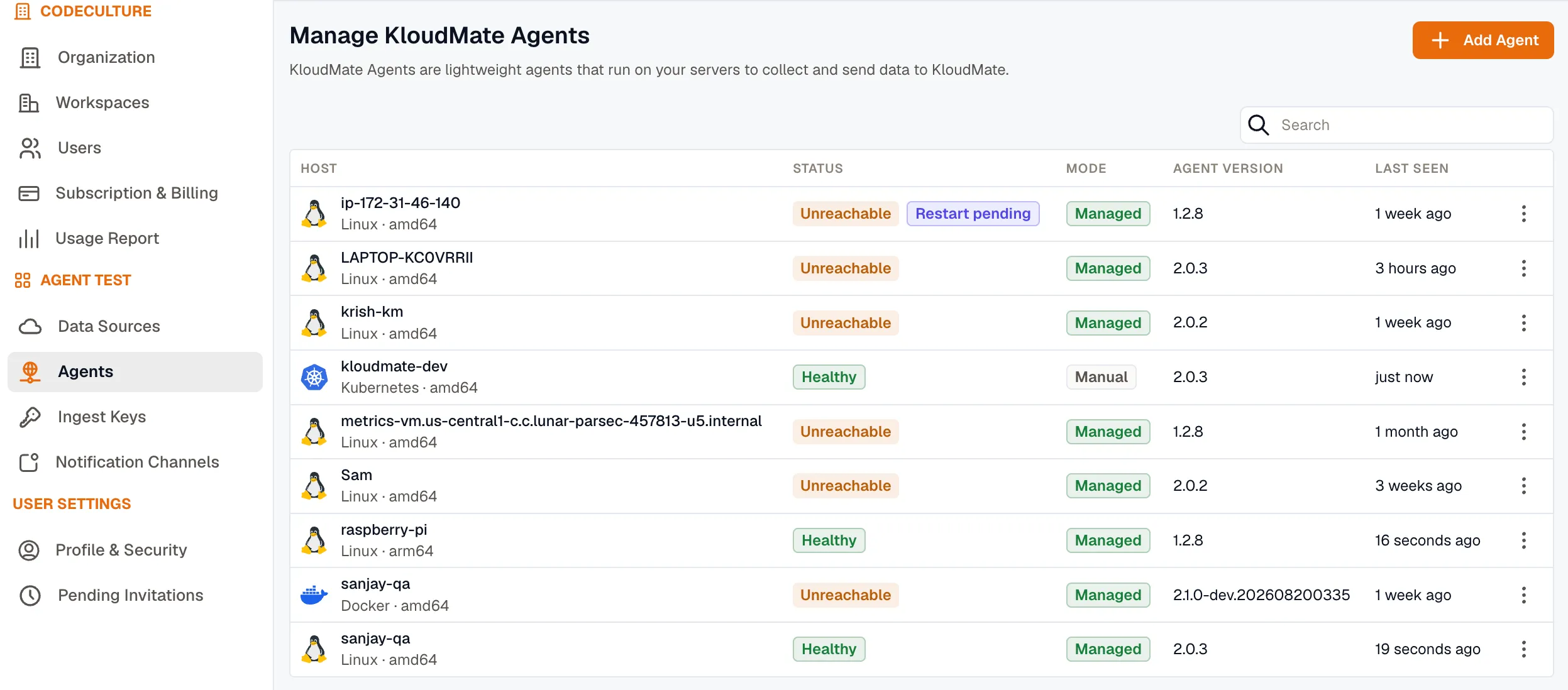Click the '1 month ago' last seen value
The height and width of the screenshot is (690, 1568).
(1416, 432)
